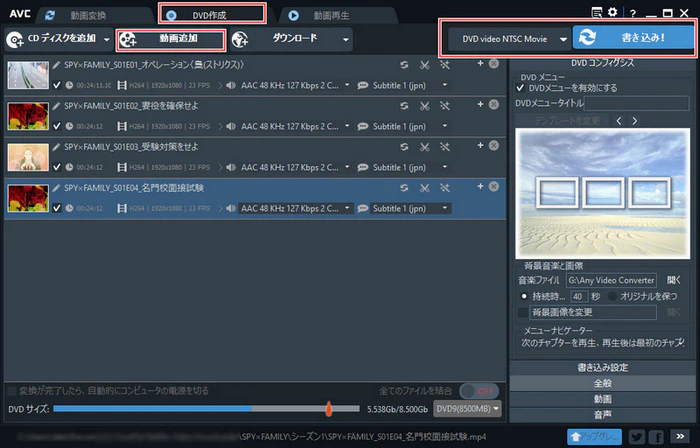Open the 書き込み設定 section

click(x=602, y=368)
